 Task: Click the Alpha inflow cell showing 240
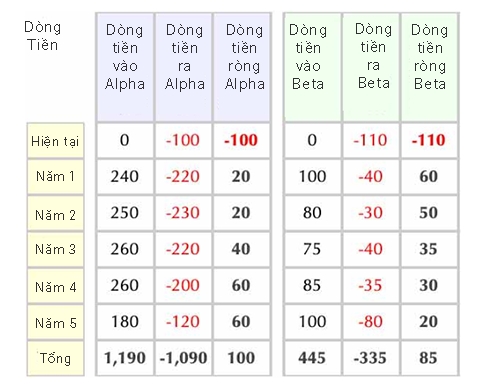[x=125, y=177]
